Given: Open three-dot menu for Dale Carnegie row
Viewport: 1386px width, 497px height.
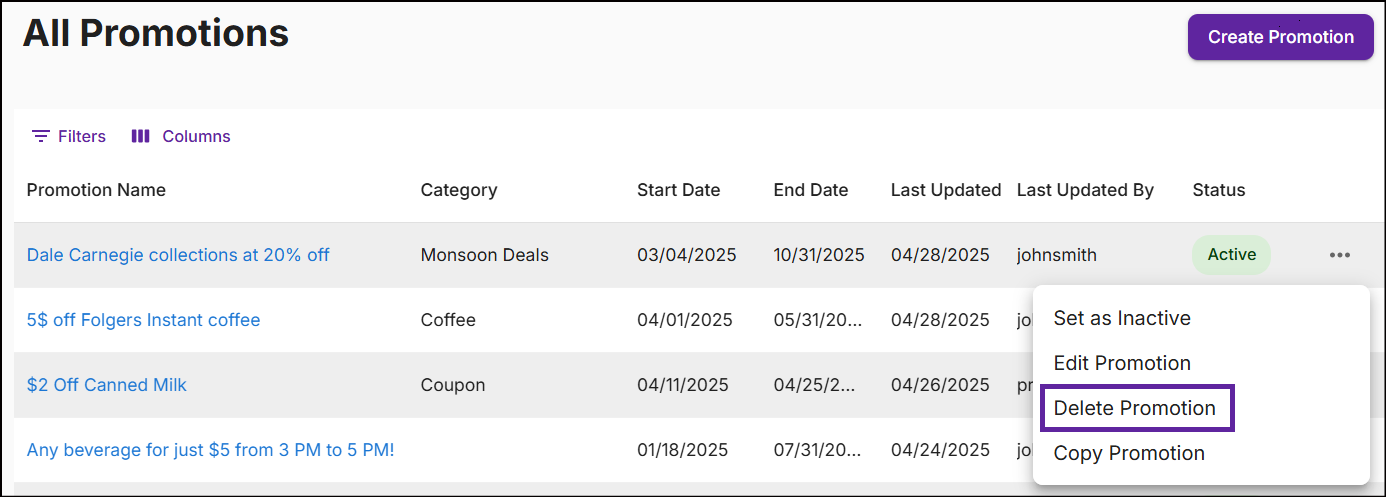Looking at the screenshot, I should pyautogui.click(x=1340, y=255).
